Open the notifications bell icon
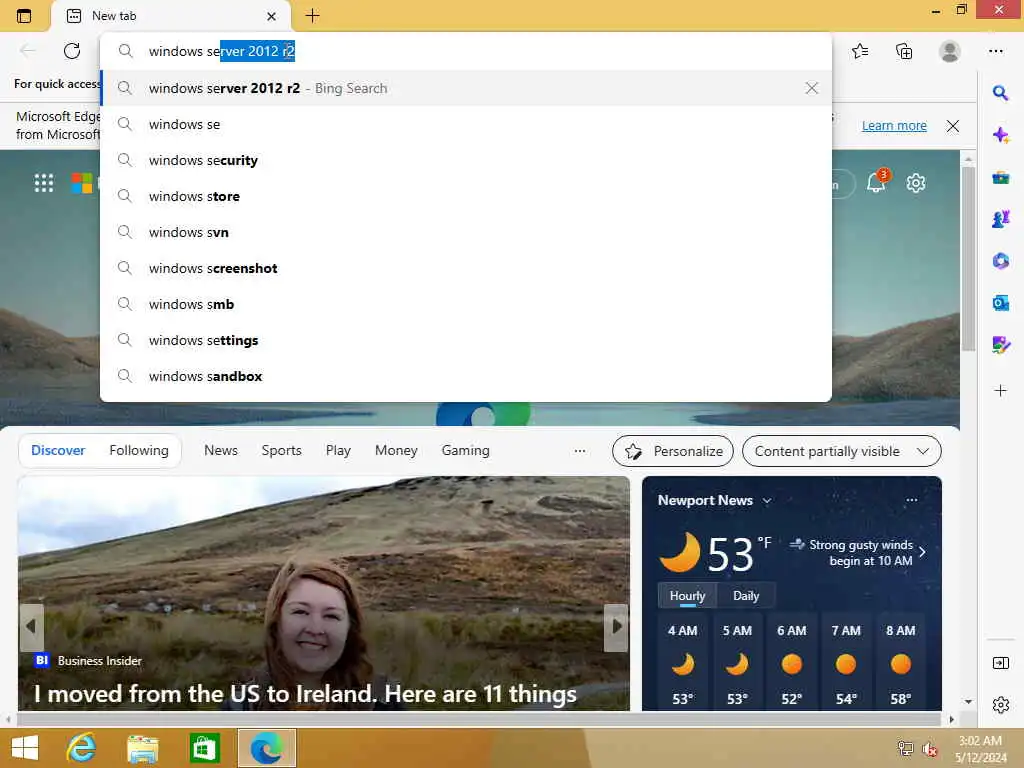The image size is (1024, 768). [x=876, y=182]
